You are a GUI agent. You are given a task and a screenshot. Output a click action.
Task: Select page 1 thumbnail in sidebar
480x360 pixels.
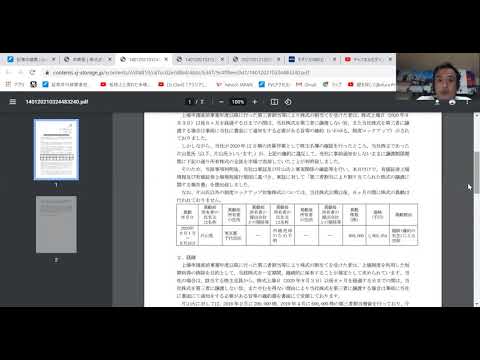point(56,149)
